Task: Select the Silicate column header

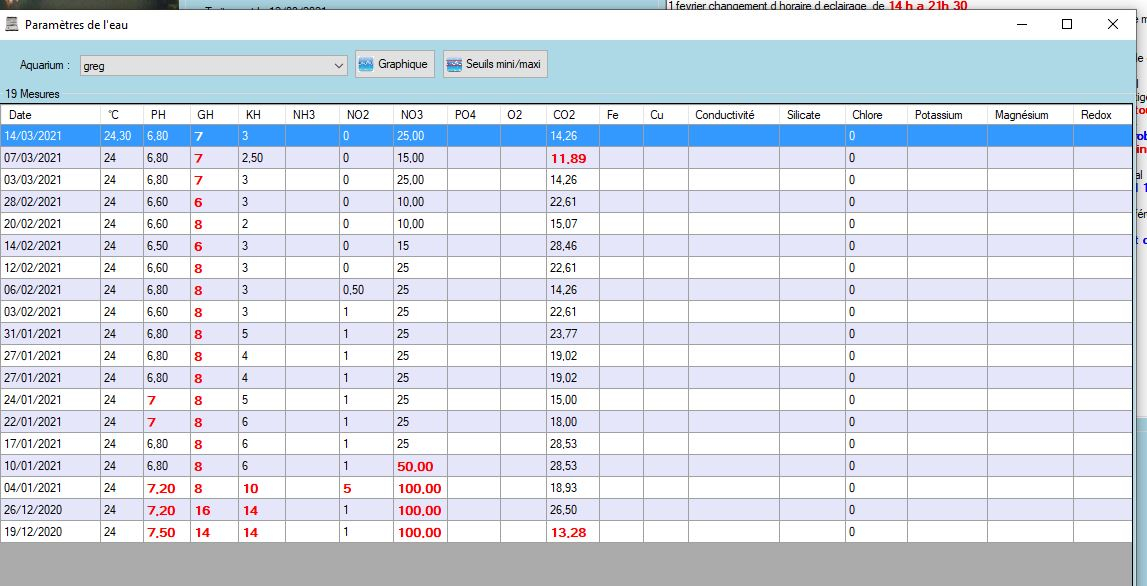Action: coord(812,115)
